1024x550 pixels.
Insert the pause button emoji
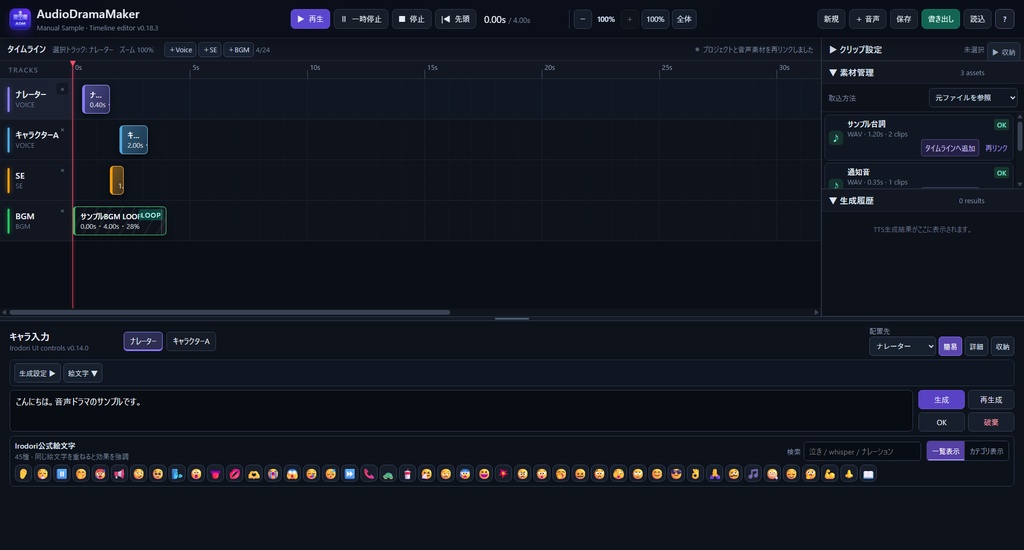click(62, 474)
